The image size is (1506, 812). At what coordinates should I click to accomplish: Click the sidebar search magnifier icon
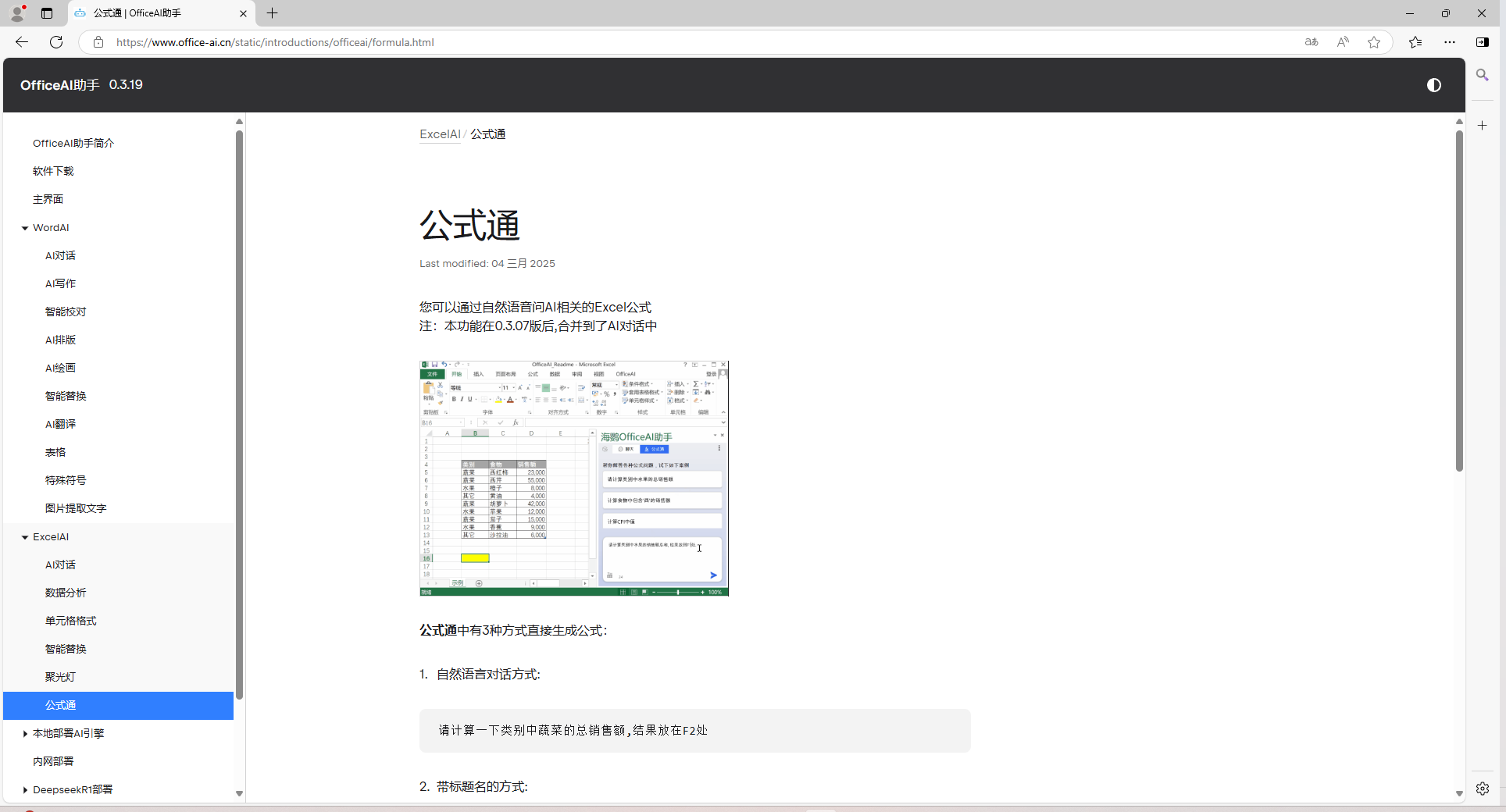(1483, 75)
